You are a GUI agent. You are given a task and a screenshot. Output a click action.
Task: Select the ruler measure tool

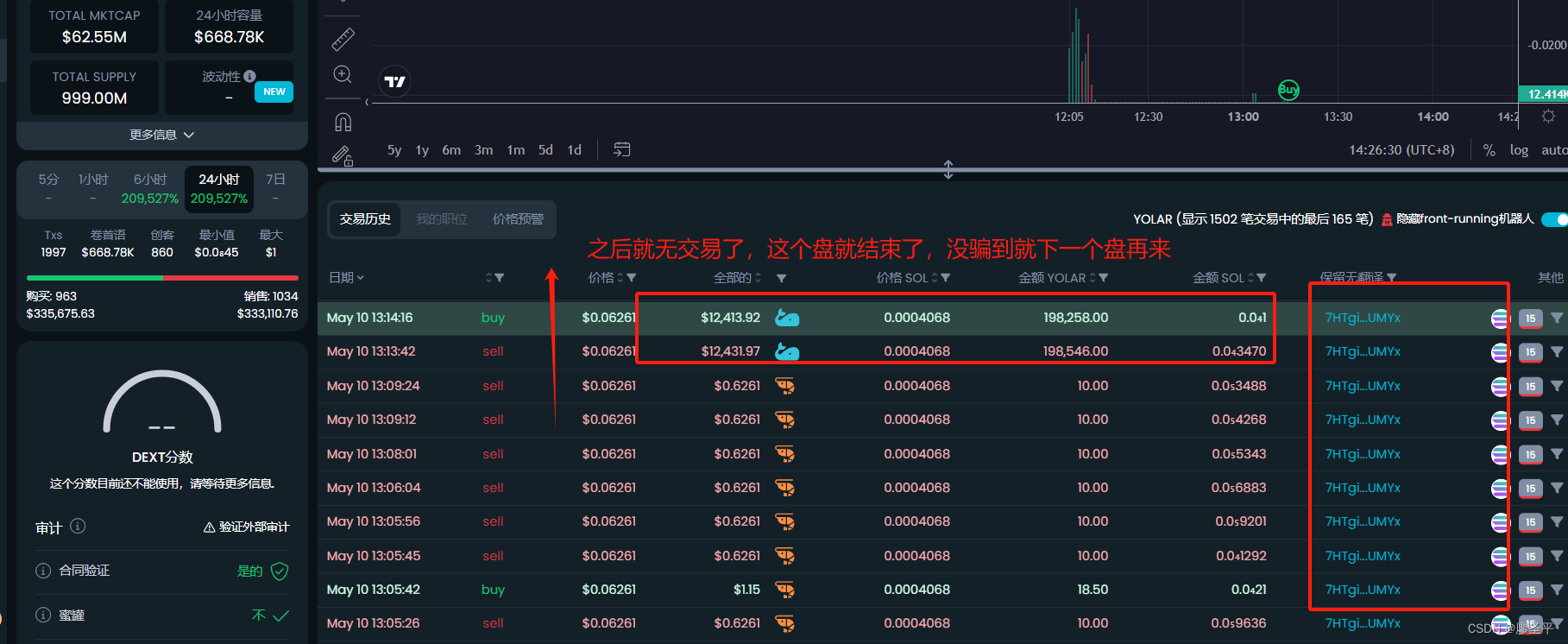click(343, 38)
